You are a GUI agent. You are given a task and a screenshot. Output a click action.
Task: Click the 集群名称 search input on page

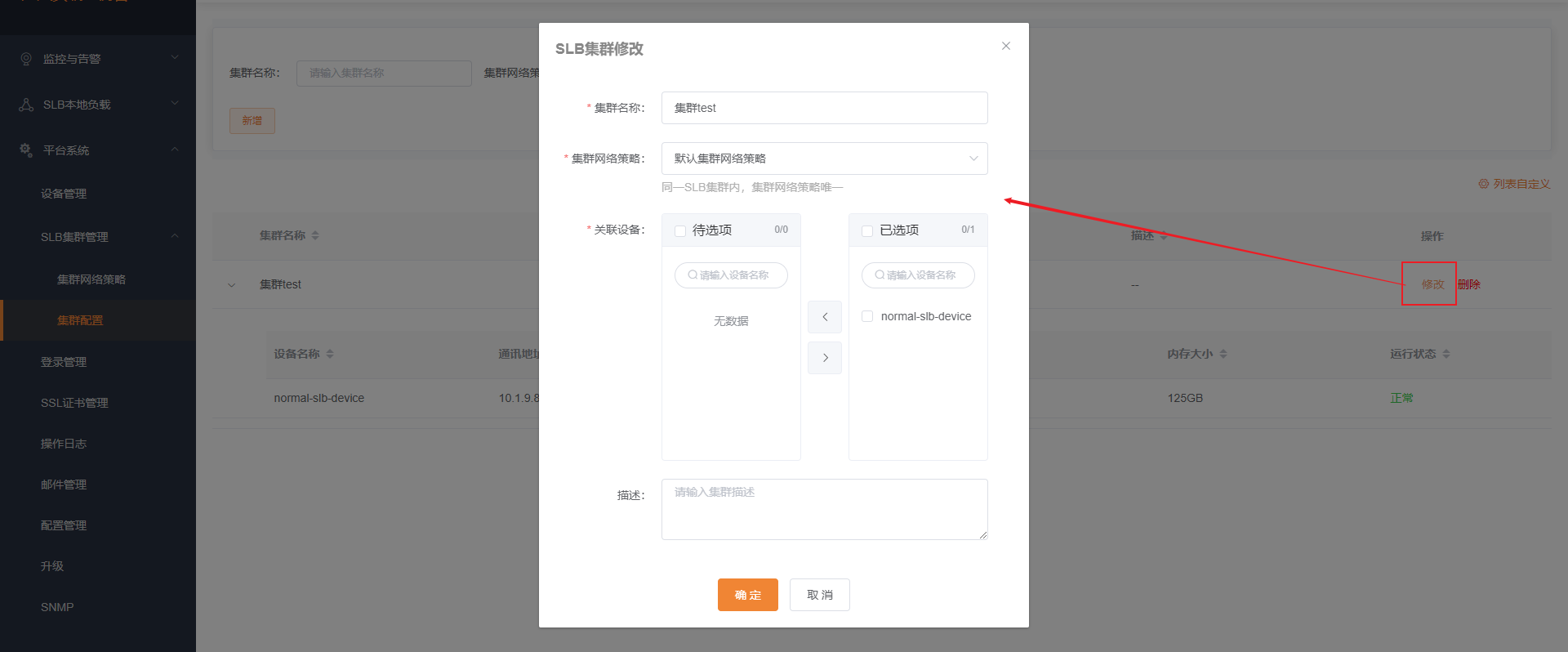tap(384, 73)
